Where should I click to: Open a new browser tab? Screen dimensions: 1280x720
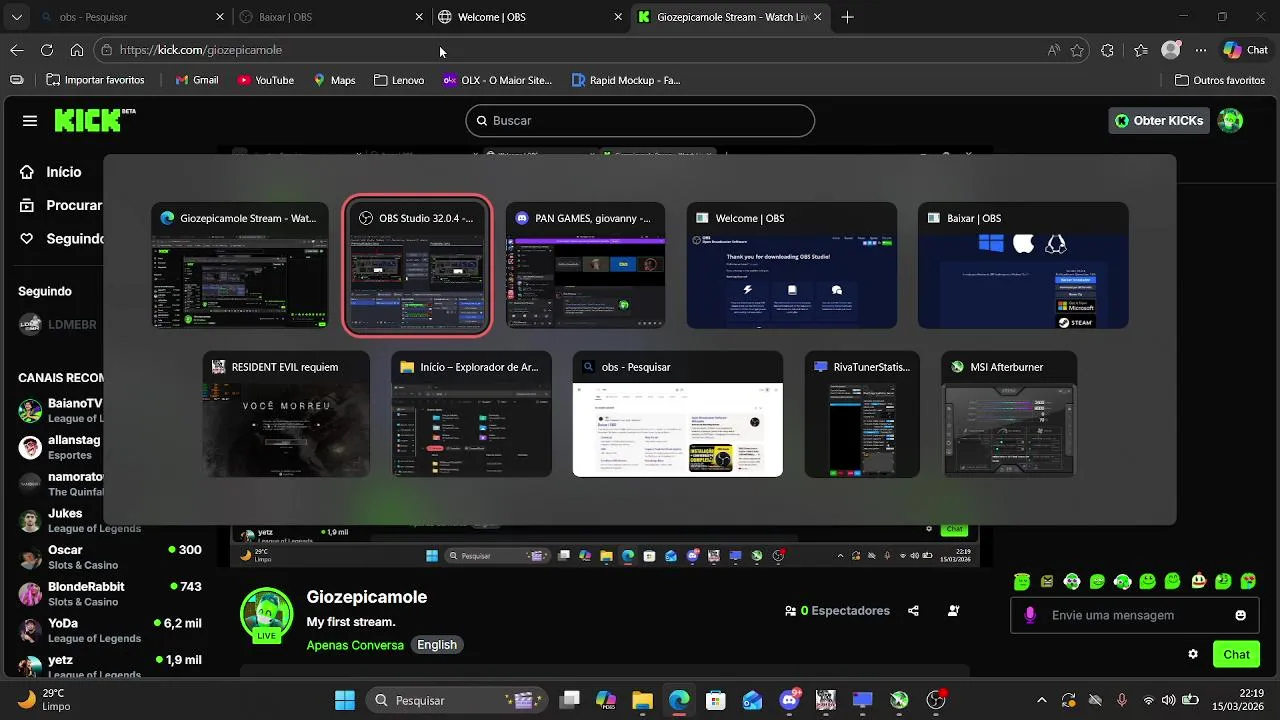coord(847,17)
